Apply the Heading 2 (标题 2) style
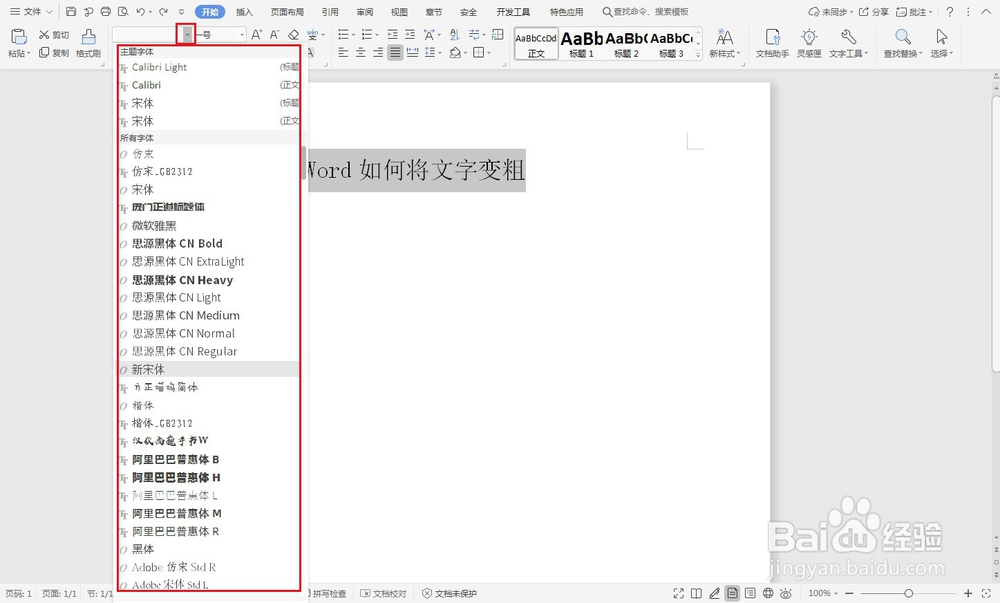This screenshot has height=603, width=1000. click(x=626, y=44)
